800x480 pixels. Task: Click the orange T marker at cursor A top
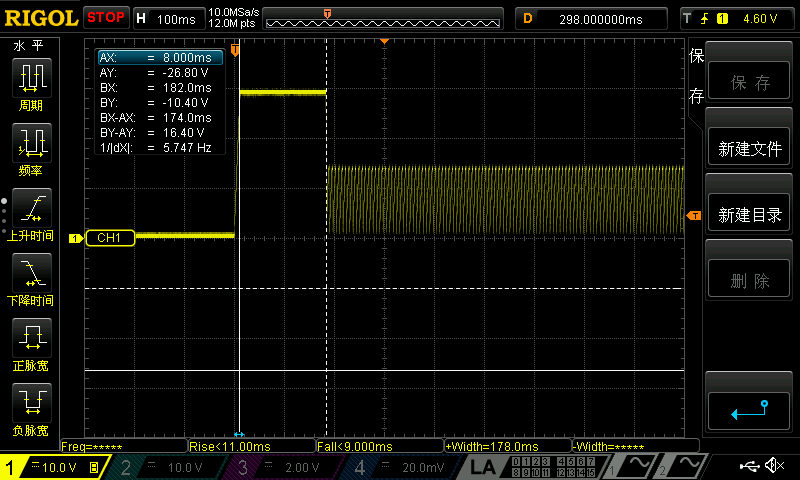coord(235,50)
